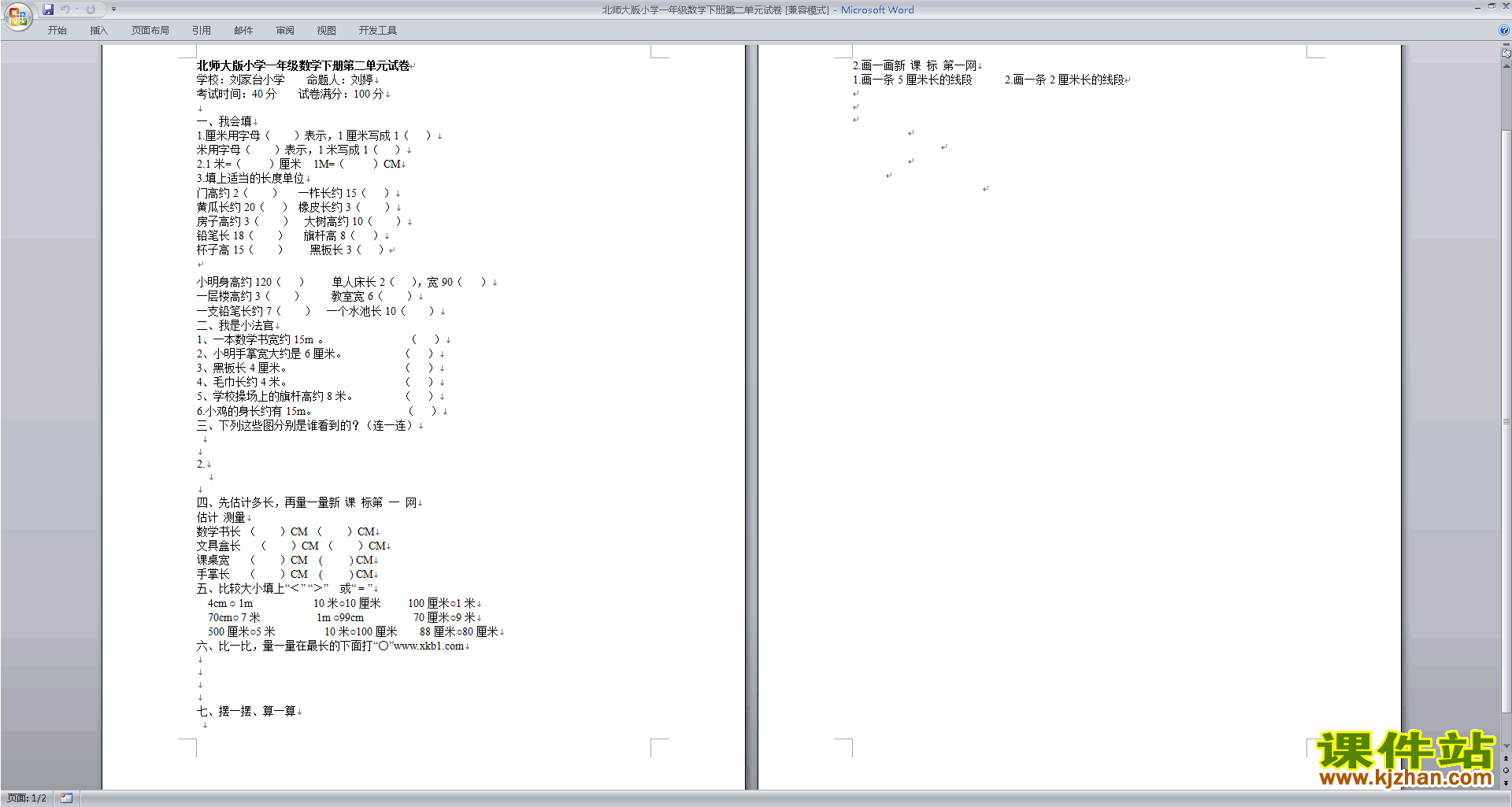Viewport: 1512px width, 807px height.
Task: Jump to the next page with the double-down arrow
Action: click(1506, 783)
